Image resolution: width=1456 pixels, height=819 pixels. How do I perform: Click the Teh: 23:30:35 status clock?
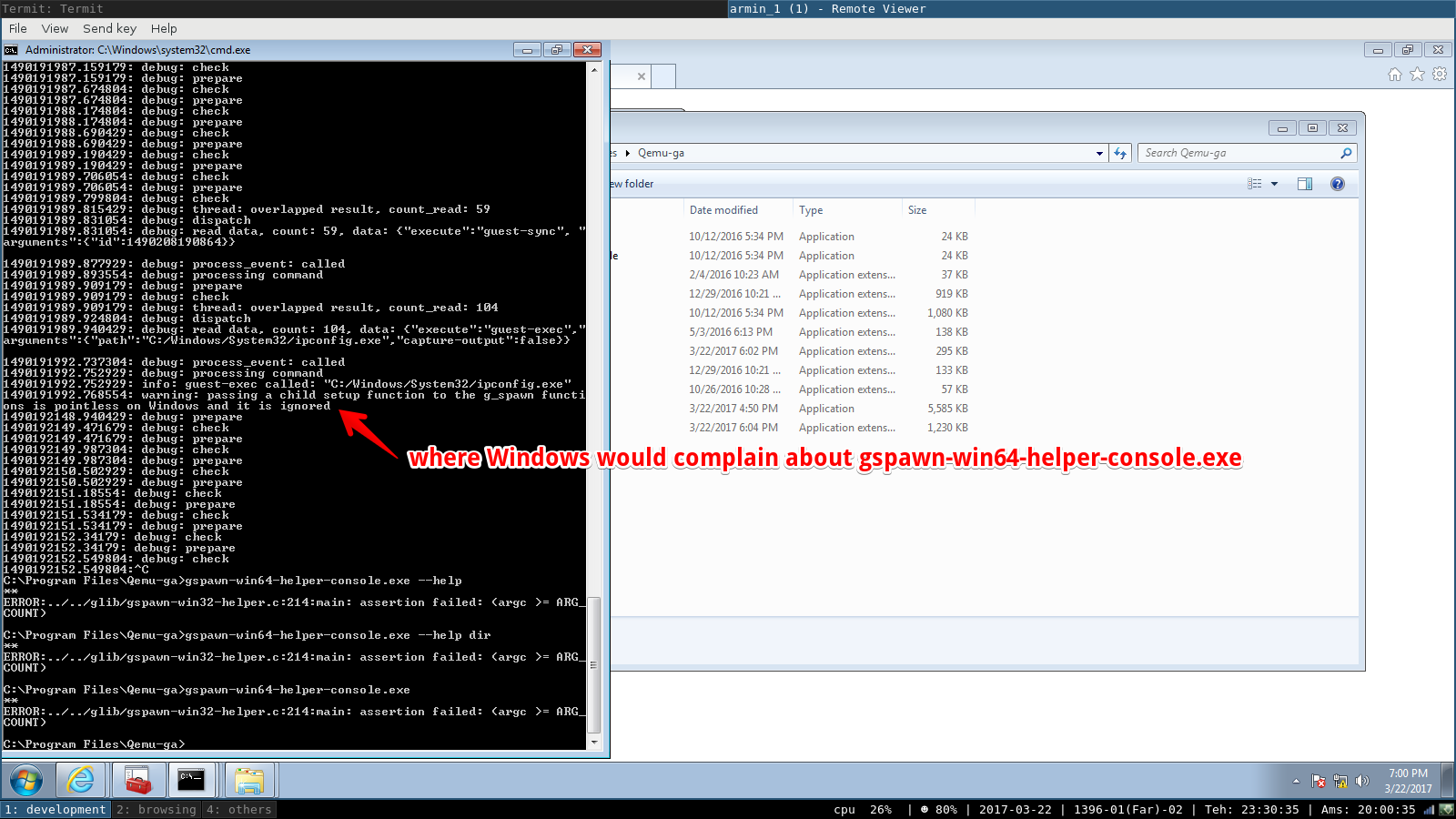tap(1252, 809)
